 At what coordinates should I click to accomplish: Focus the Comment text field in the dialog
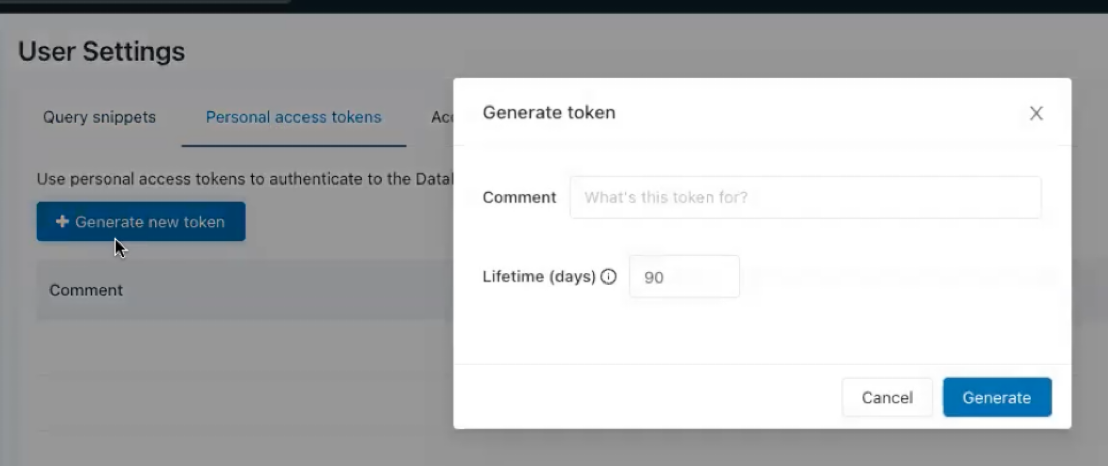tap(805, 198)
